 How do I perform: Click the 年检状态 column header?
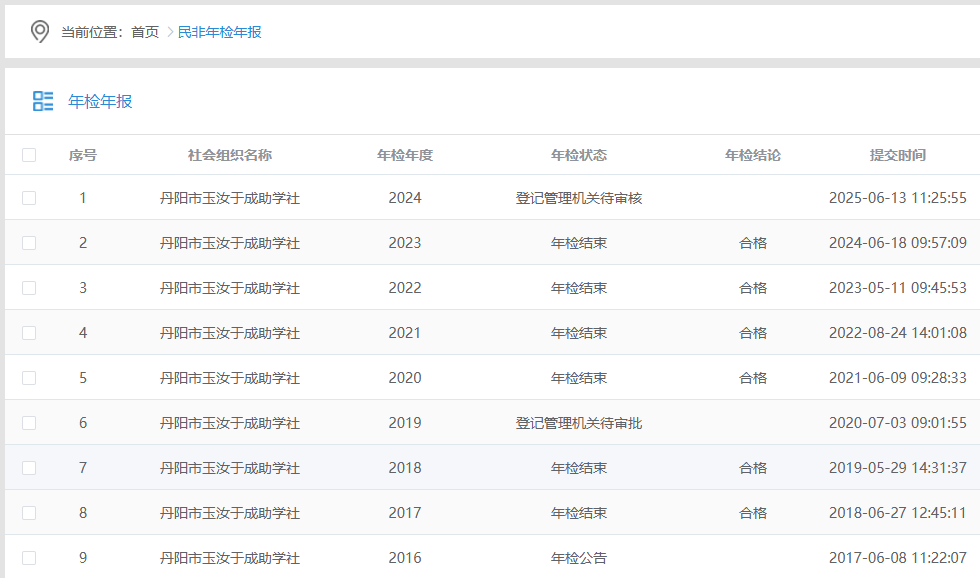579,155
